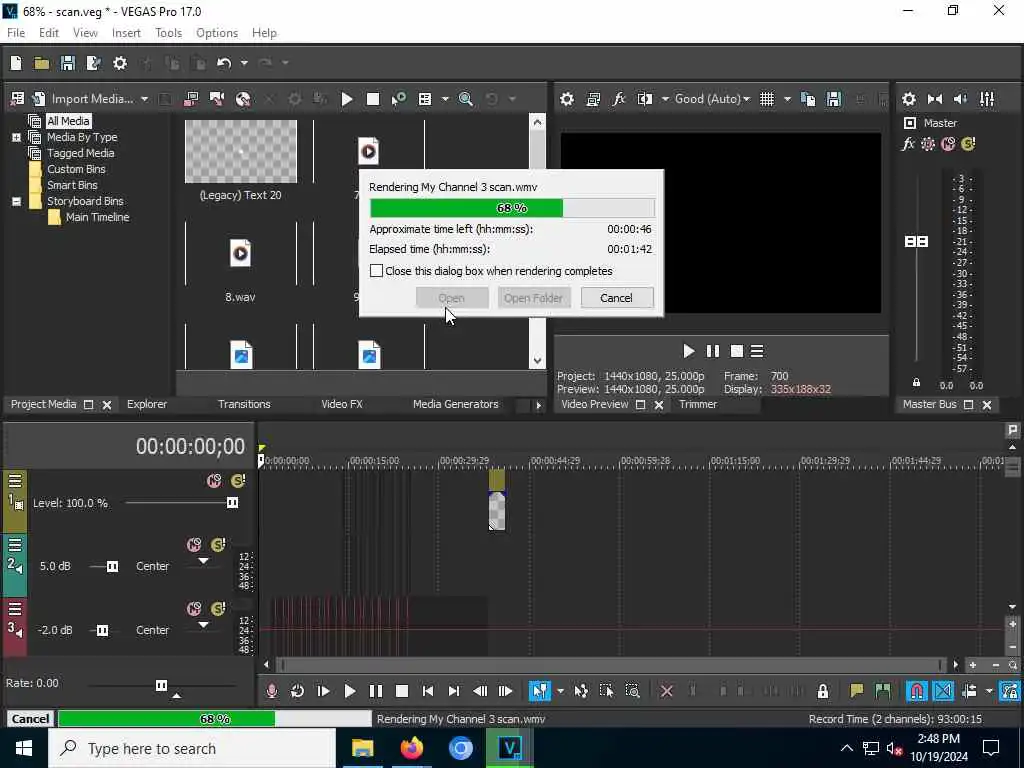1024x768 pixels.
Task: Start preview in Project Media toolbar
Action: point(347,99)
